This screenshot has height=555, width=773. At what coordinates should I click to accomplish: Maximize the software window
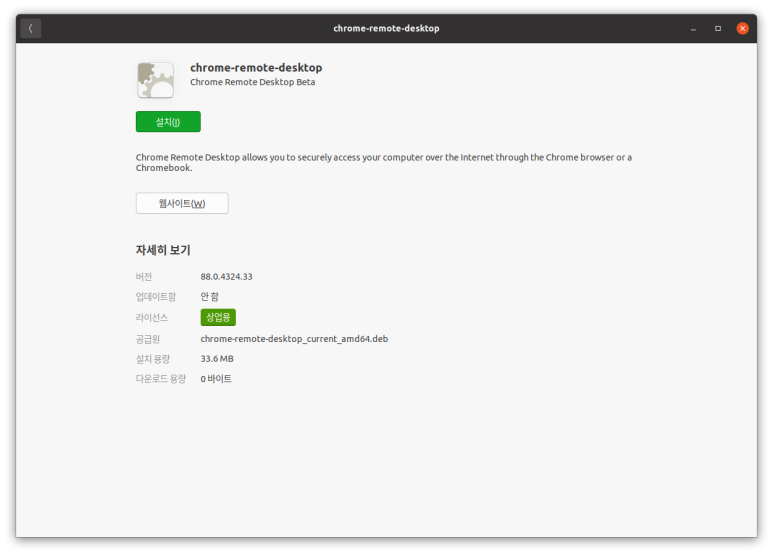pos(718,29)
